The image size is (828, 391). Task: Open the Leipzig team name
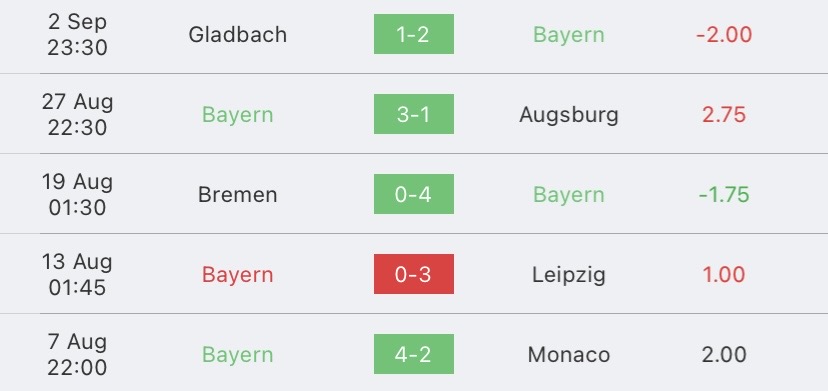(x=569, y=275)
